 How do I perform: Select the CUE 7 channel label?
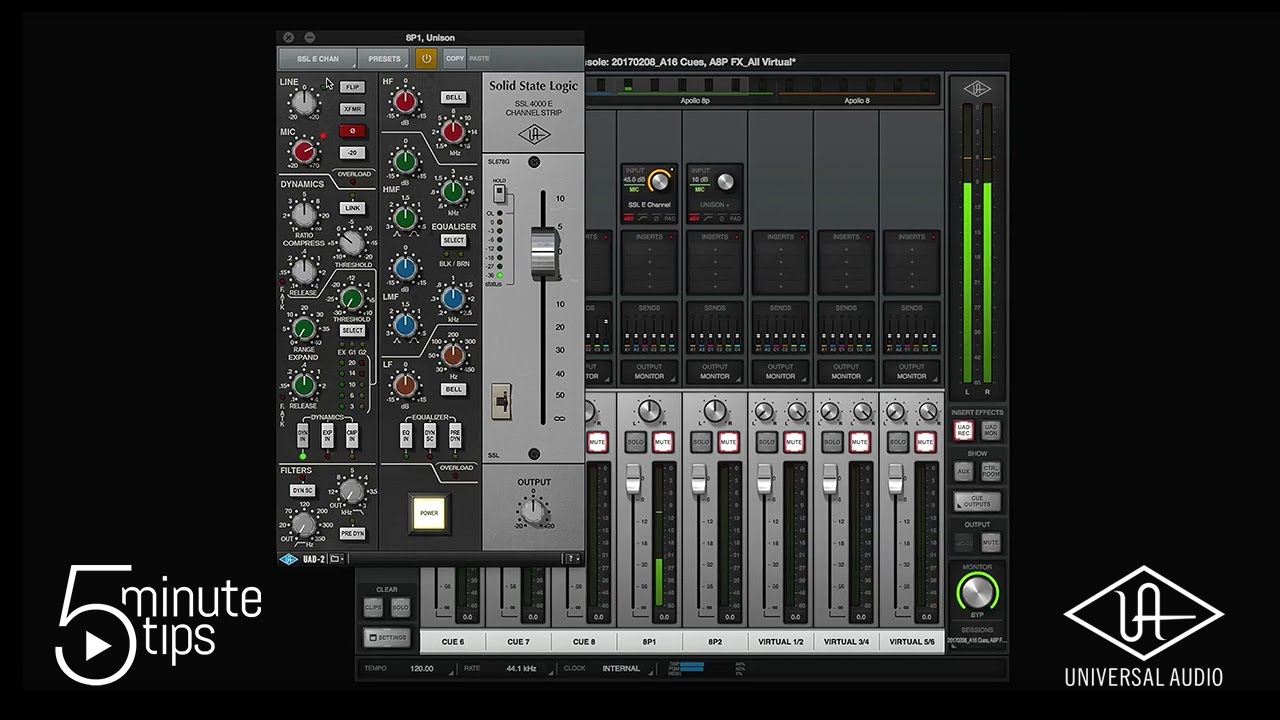point(518,641)
